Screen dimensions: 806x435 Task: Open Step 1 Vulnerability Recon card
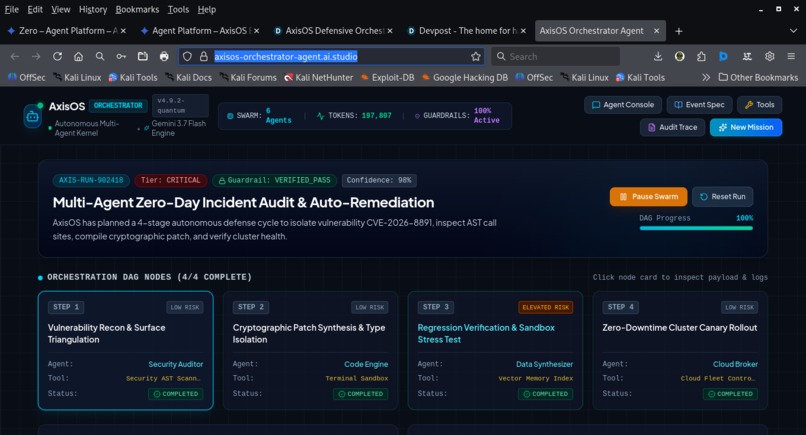click(x=125, y=351)
